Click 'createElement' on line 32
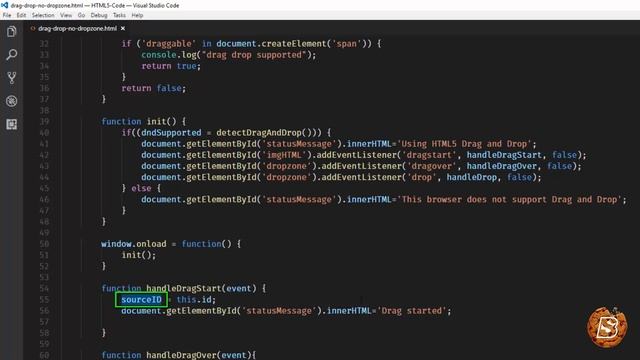The height and width of the screenshot is (360, 640). [294, 44]
